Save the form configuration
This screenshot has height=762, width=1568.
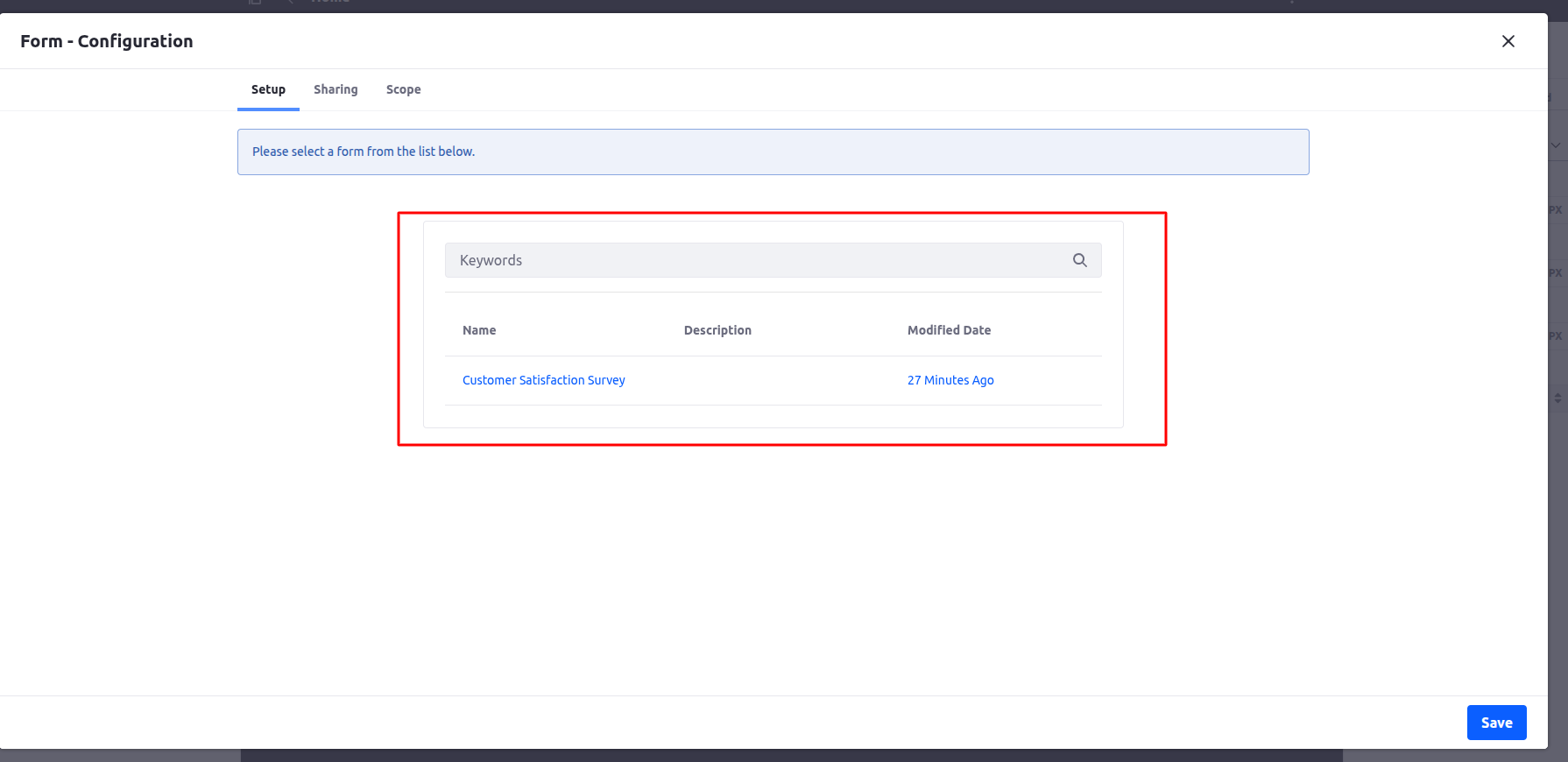[1496, 723]
